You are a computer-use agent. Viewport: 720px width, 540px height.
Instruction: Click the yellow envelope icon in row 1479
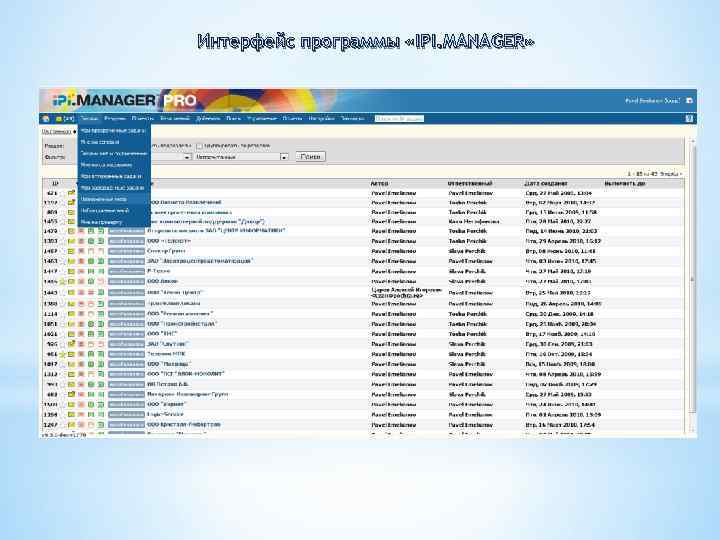point(71,231)
